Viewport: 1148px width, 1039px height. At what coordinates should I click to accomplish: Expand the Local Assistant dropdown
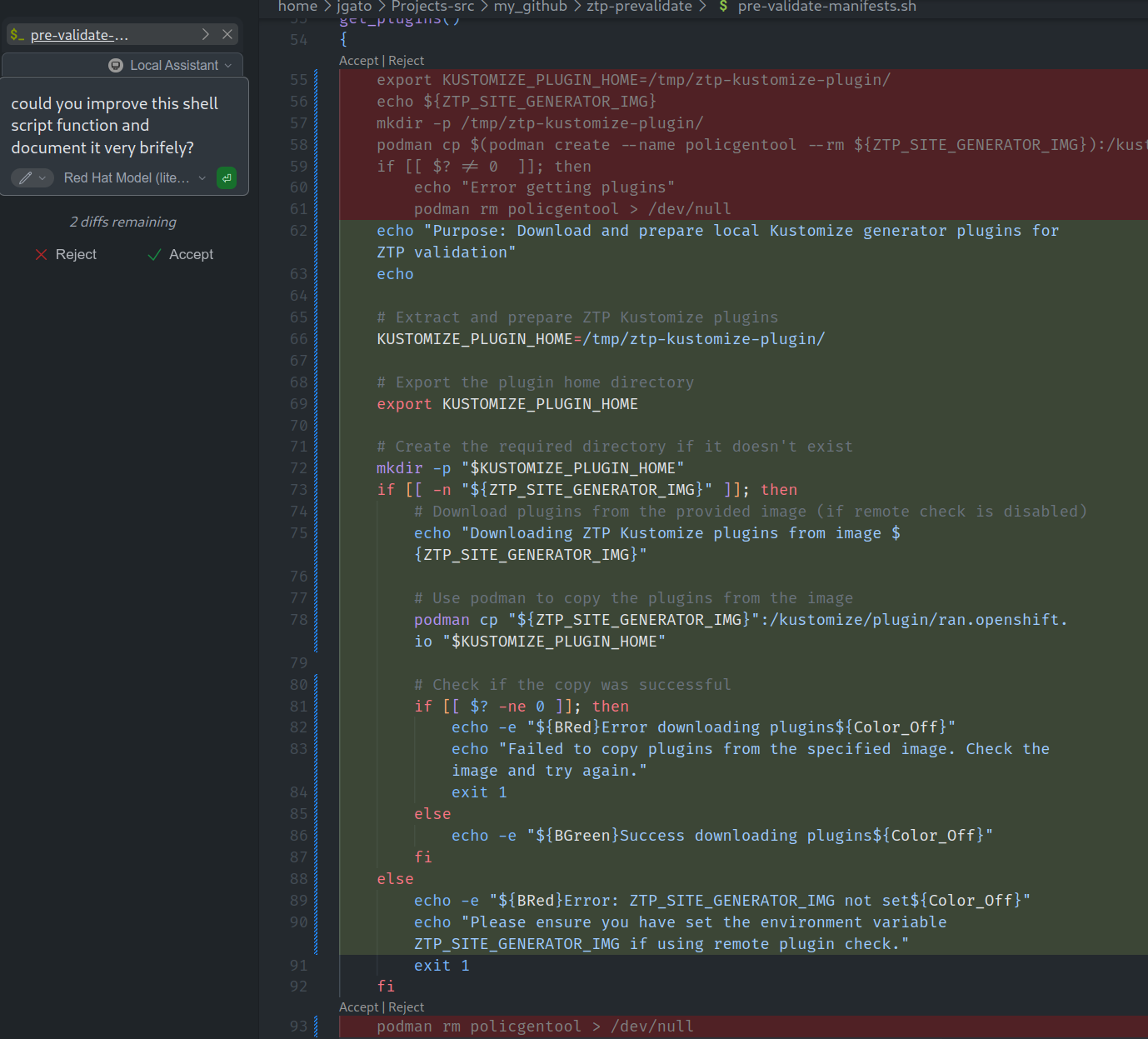pyautogui.click(x=227, y=65)
